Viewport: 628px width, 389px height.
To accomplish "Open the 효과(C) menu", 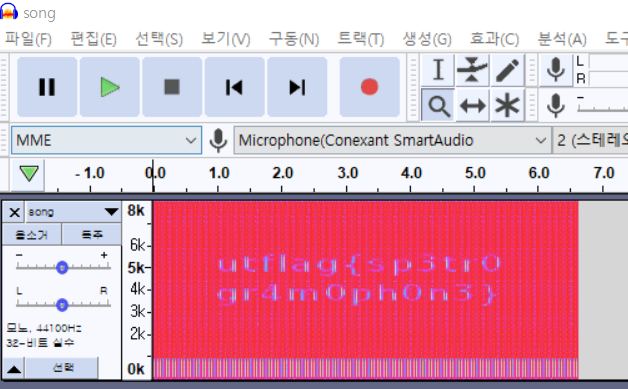I will 494,39.
